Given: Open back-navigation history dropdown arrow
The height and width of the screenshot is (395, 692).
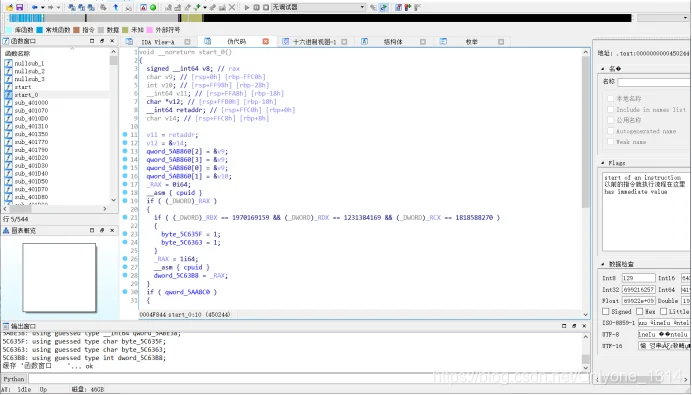Looking at the screenshot, I should [x=43, y=8].
